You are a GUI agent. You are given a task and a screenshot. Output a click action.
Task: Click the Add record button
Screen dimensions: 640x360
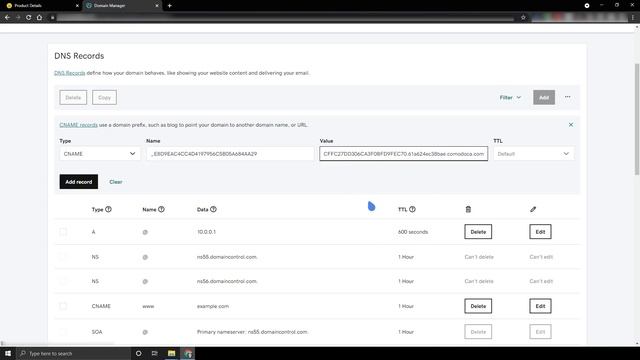click(x=79, y=182)
